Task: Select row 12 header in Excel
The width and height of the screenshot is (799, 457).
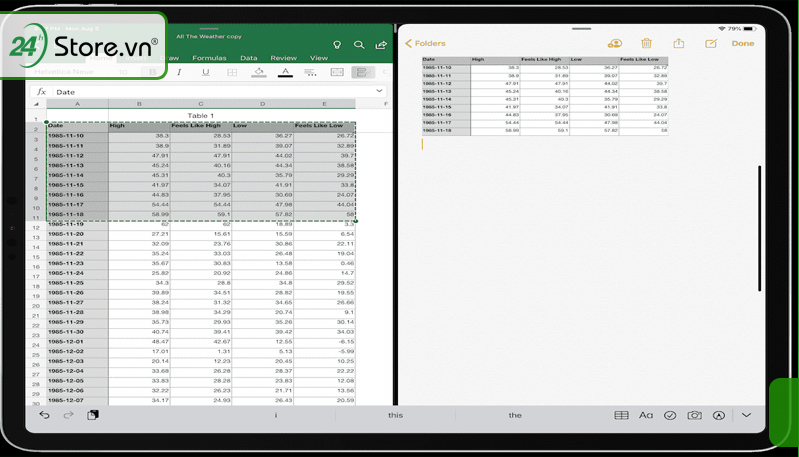Action: tap(36, 227)
